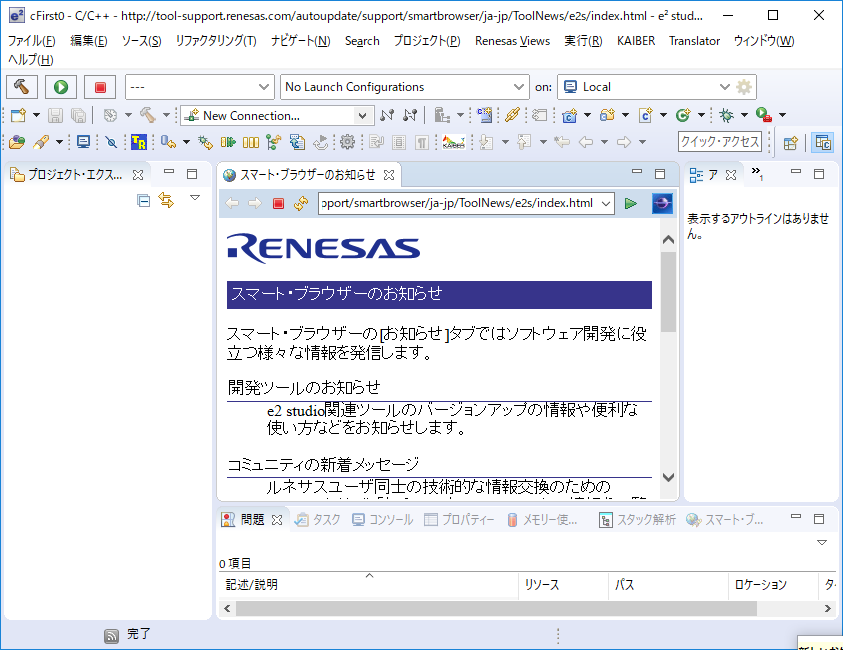
Task: Click the Last Edit Location arrow icon
Action: click(562, 142)
